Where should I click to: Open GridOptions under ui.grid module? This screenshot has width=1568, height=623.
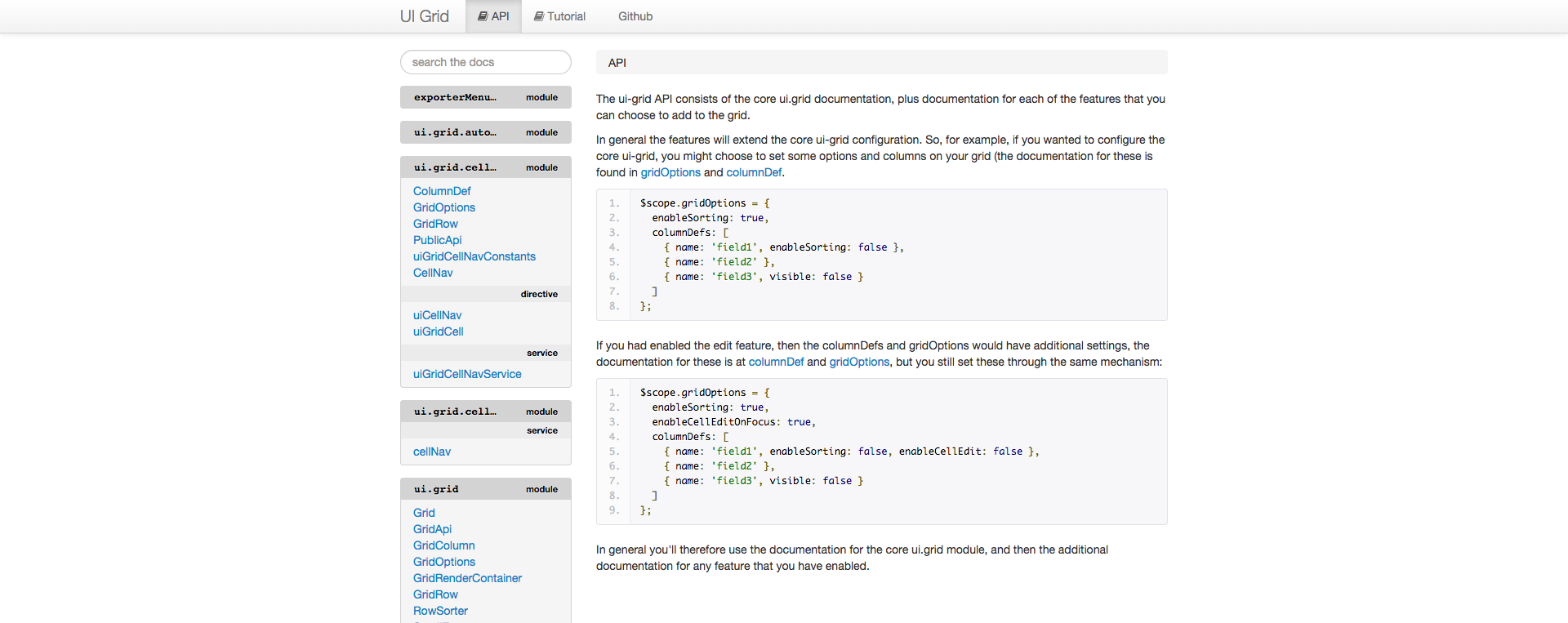[444, 562]
